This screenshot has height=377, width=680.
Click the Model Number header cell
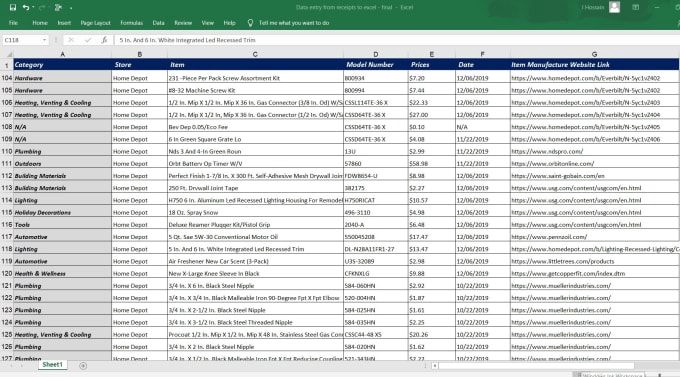pyautogui.click(x=376, y=65)
